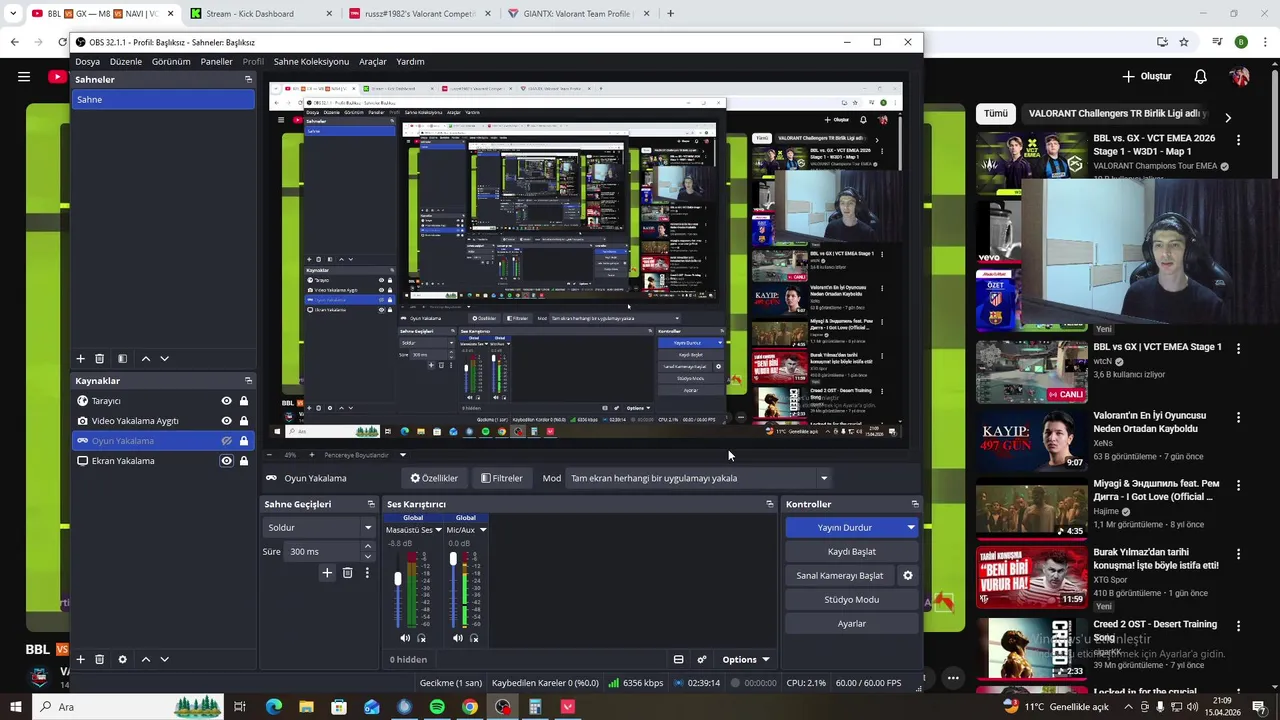Unlock the Tarayıcı source
Screen dimensions: 1280x720
pos(244,401)
